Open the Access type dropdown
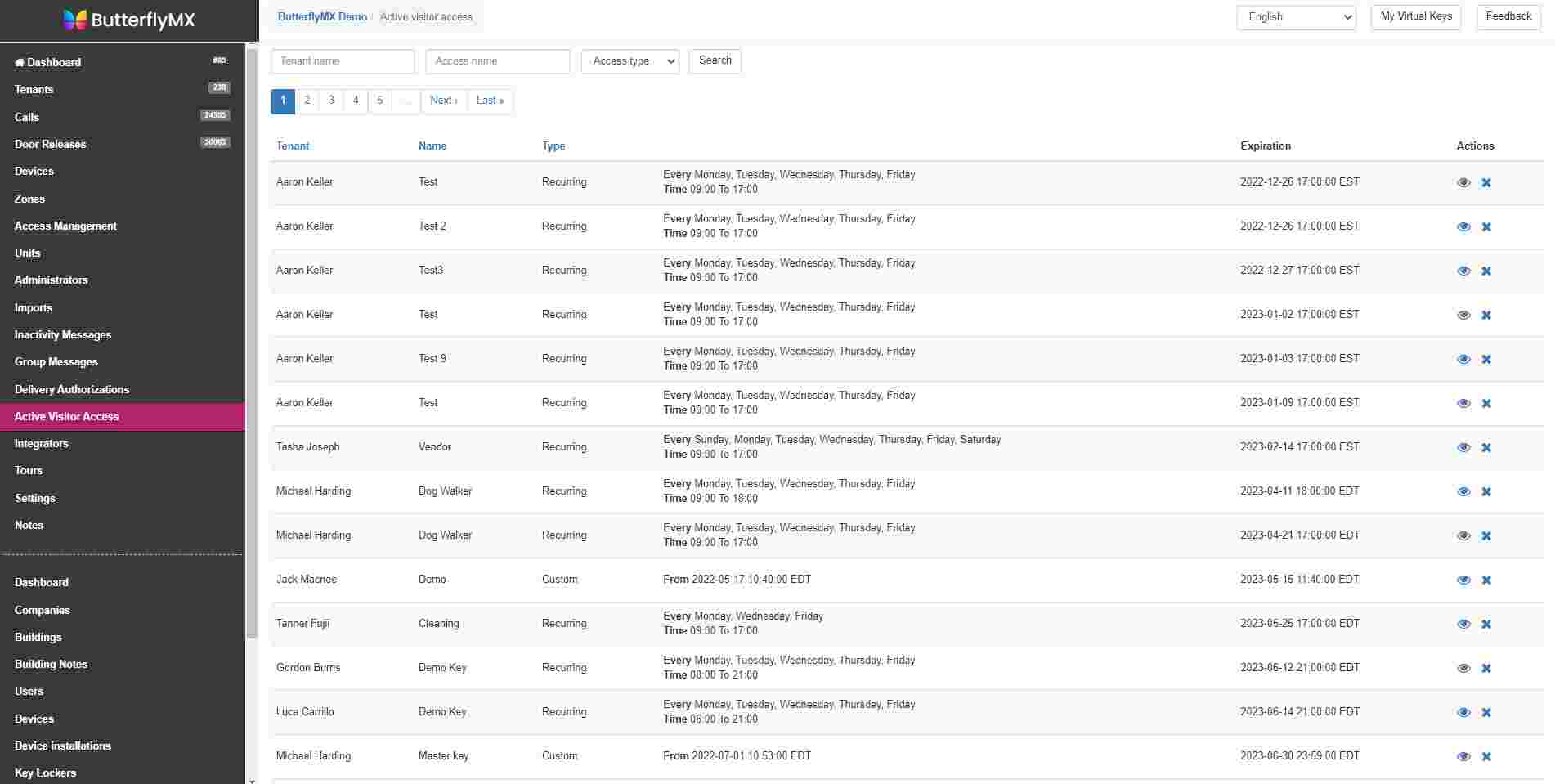 point(630,61)
